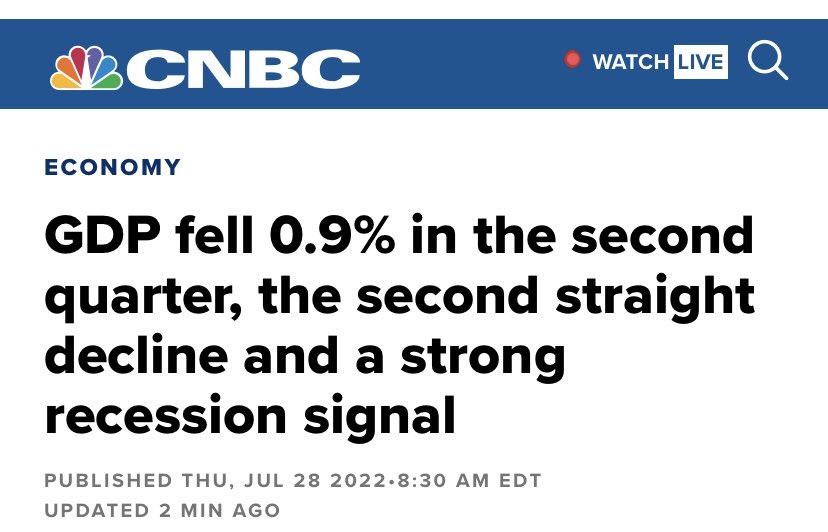Click the word "GDP" in the headline

pyautogui.click(x=102, y=236)
